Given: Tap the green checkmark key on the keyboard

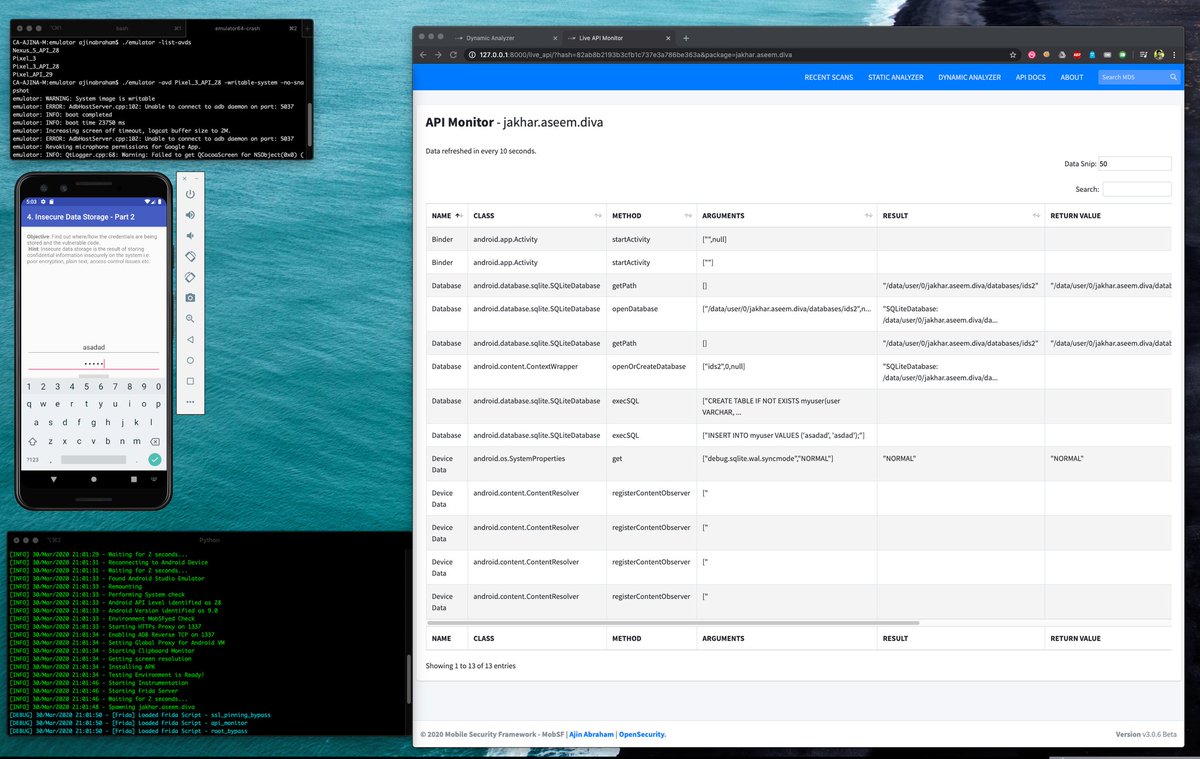Looking at the screenshot, I should tap(153, 459).
